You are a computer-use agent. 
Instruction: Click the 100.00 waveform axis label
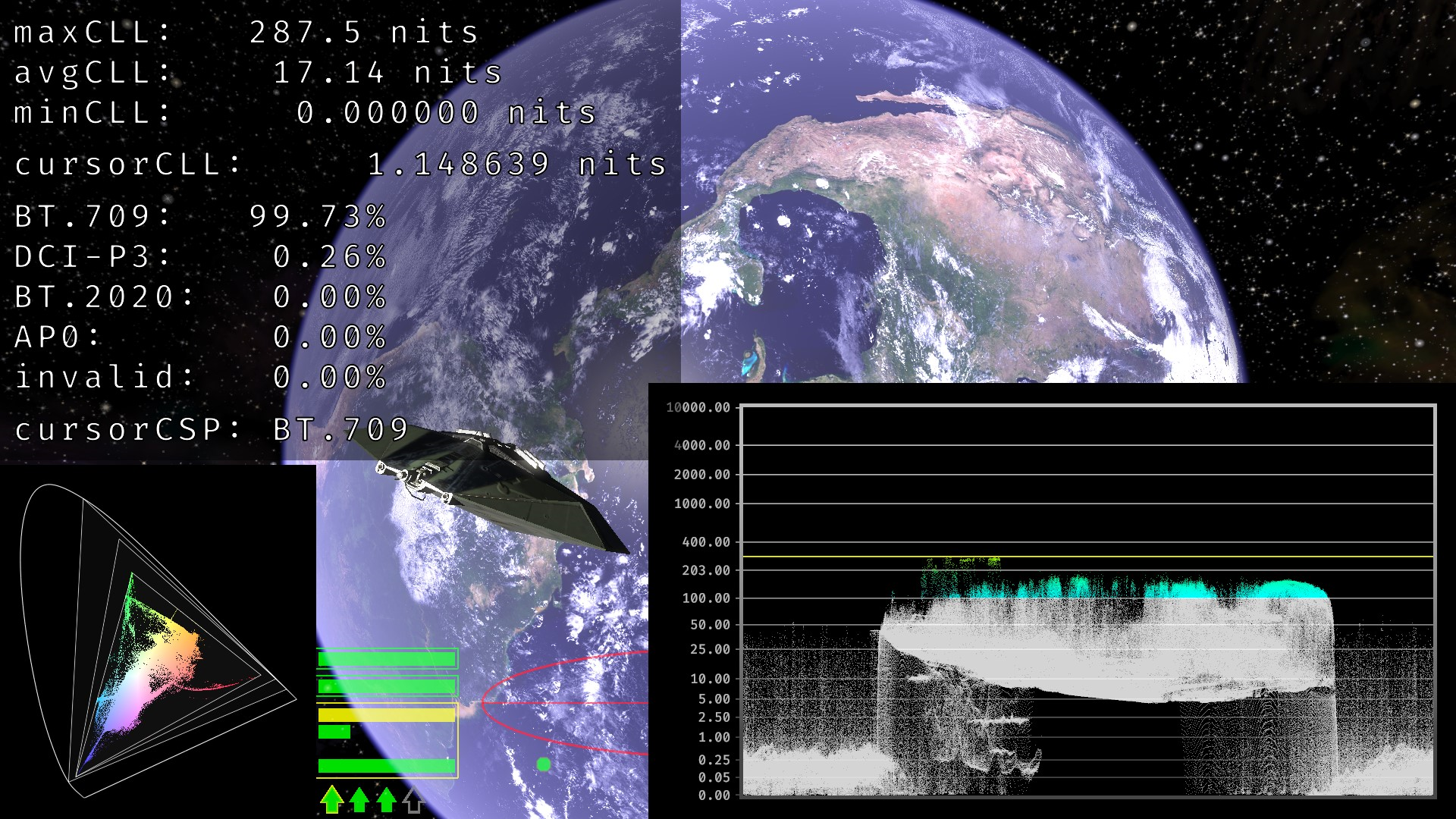706,598
